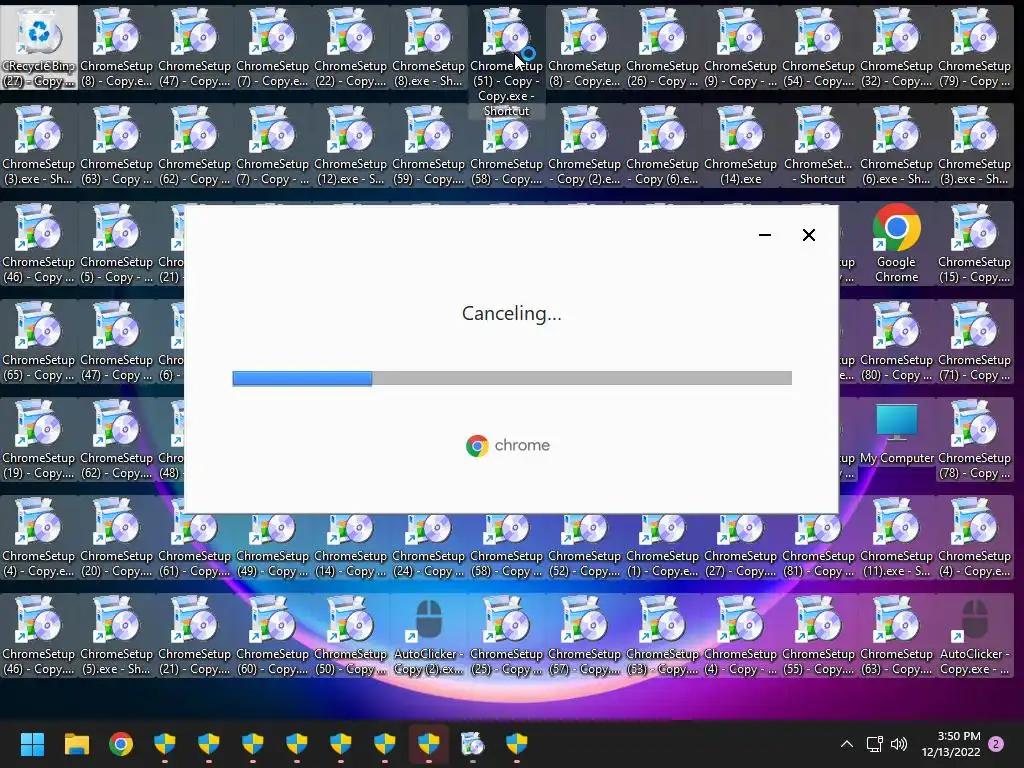Select ChromeSetup (27) - Copy desktop icon
Viewport: 1024px width, 768px height.
tap(740, 545)
